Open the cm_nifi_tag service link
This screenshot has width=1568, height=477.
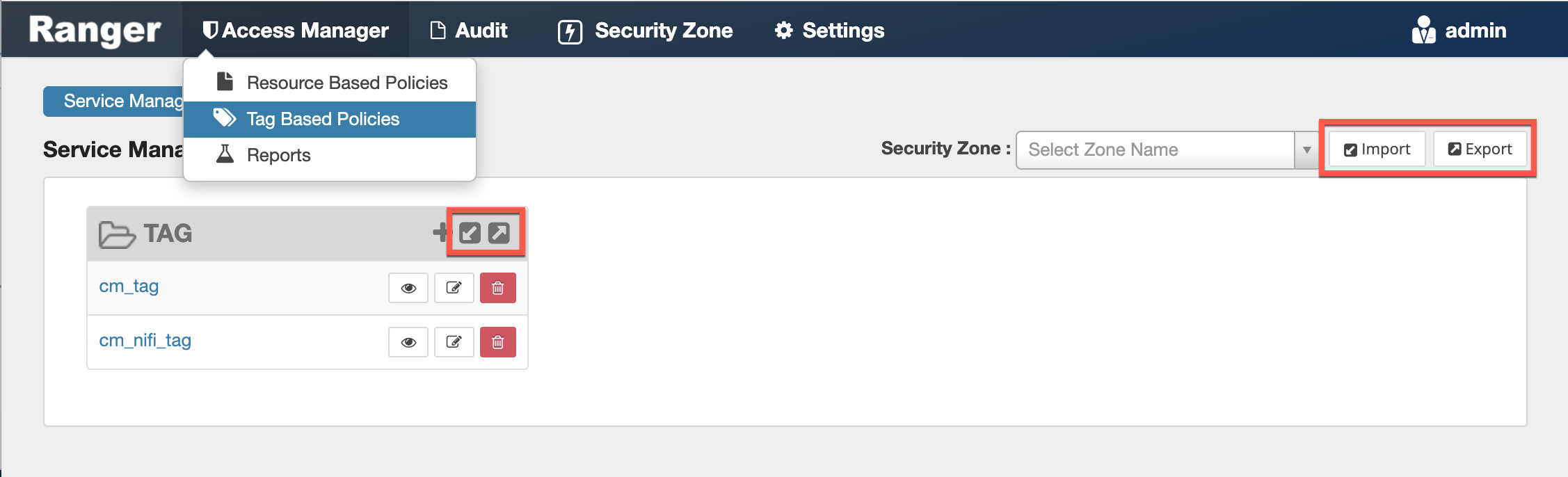pyautogui.click(x=145, y=341)
